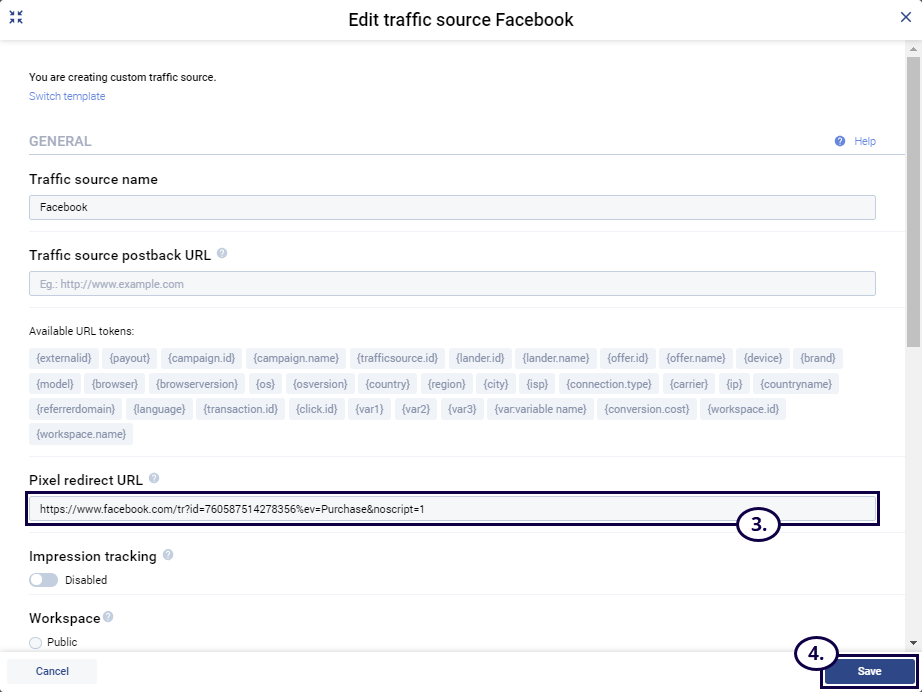922x692 pixels.
Task: Click the Workspace info question icon
Action: (x=108, y=617)
